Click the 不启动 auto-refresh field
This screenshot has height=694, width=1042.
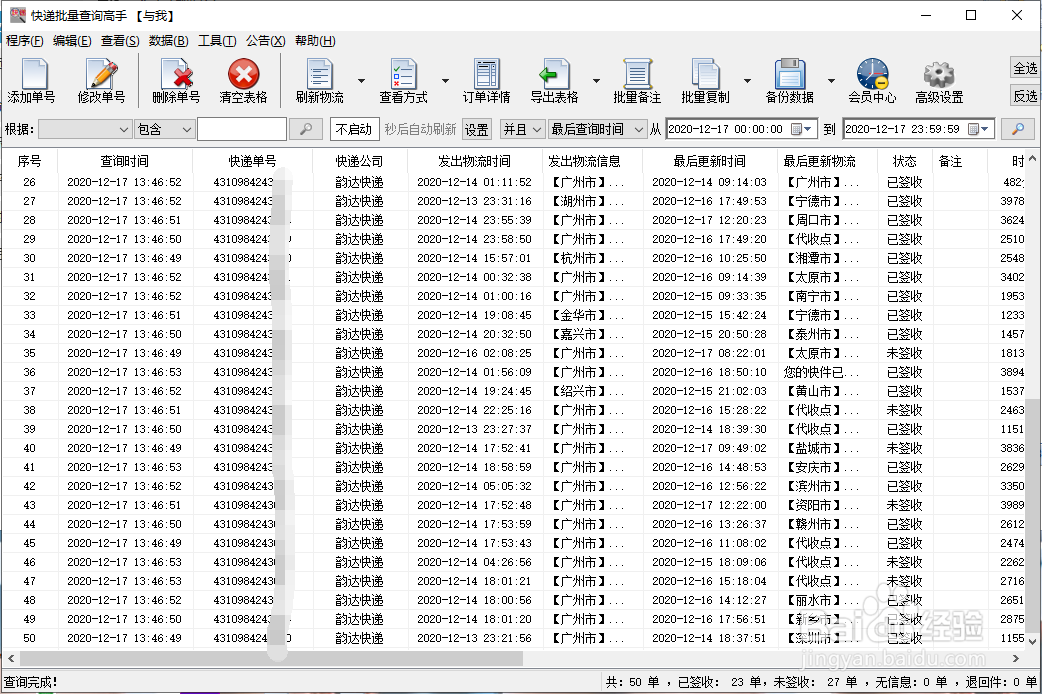coord(354,129)
